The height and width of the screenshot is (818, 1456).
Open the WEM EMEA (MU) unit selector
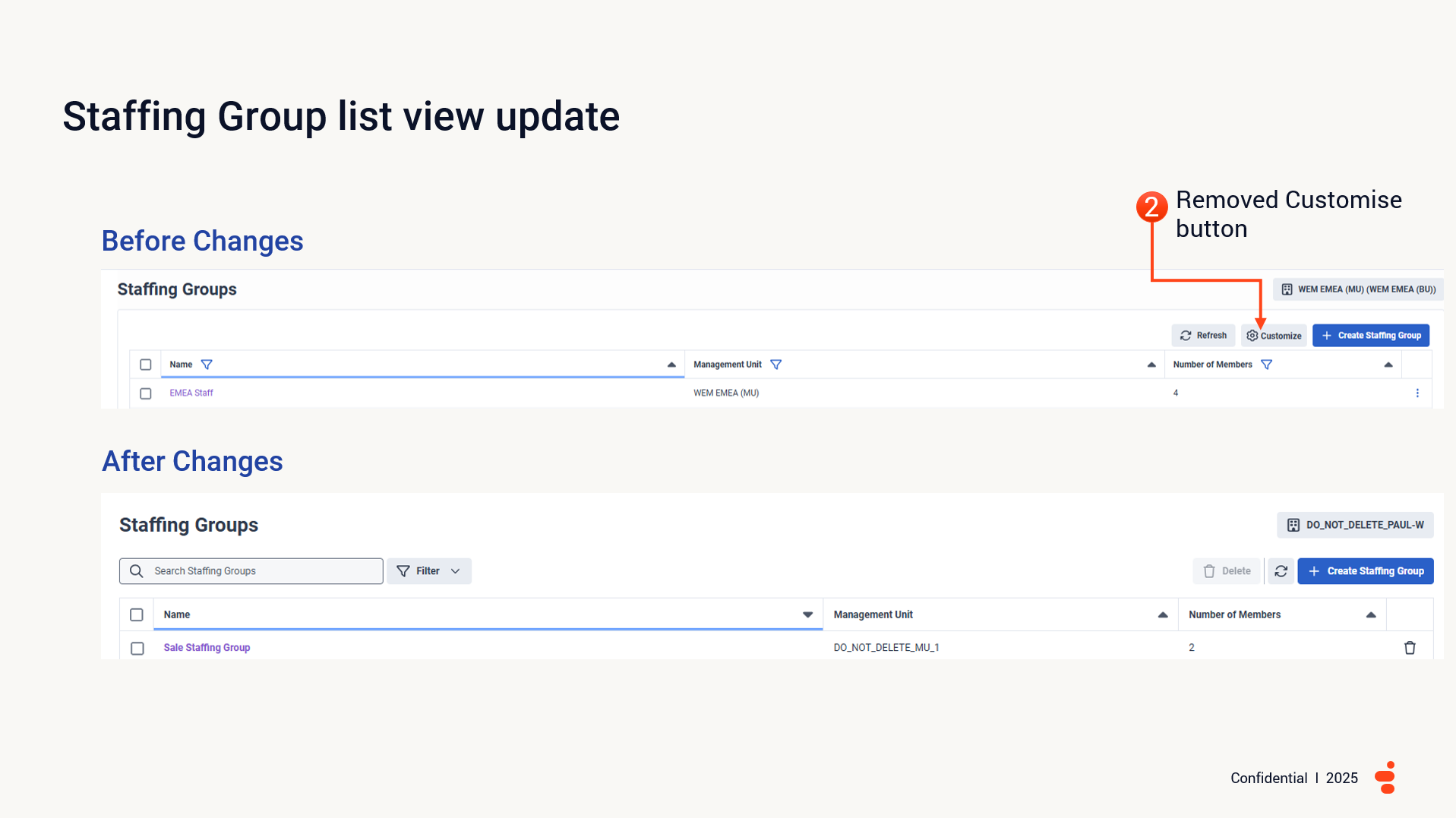pyautogui.click(x=1358, y=289)
